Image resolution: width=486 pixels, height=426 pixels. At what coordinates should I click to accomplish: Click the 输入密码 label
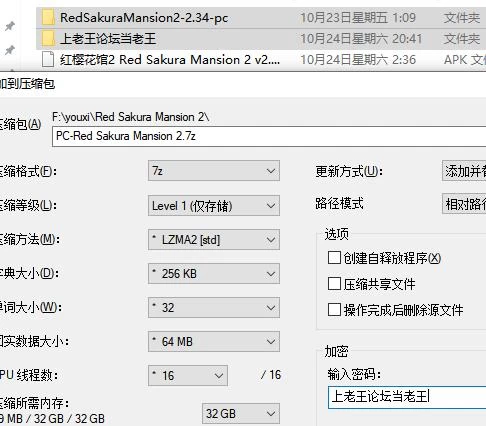click(x=354, y=375)
